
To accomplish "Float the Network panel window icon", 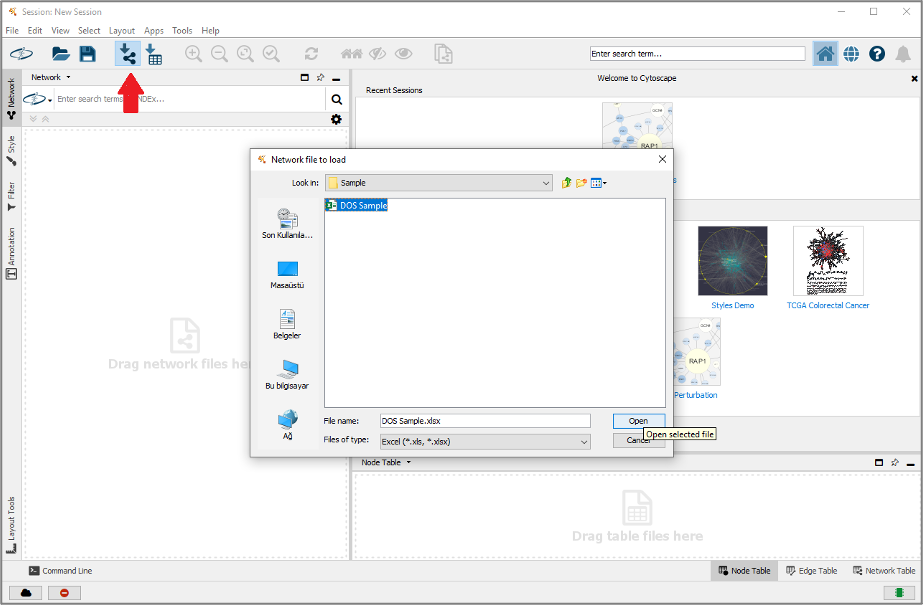I will coord(305,77).
